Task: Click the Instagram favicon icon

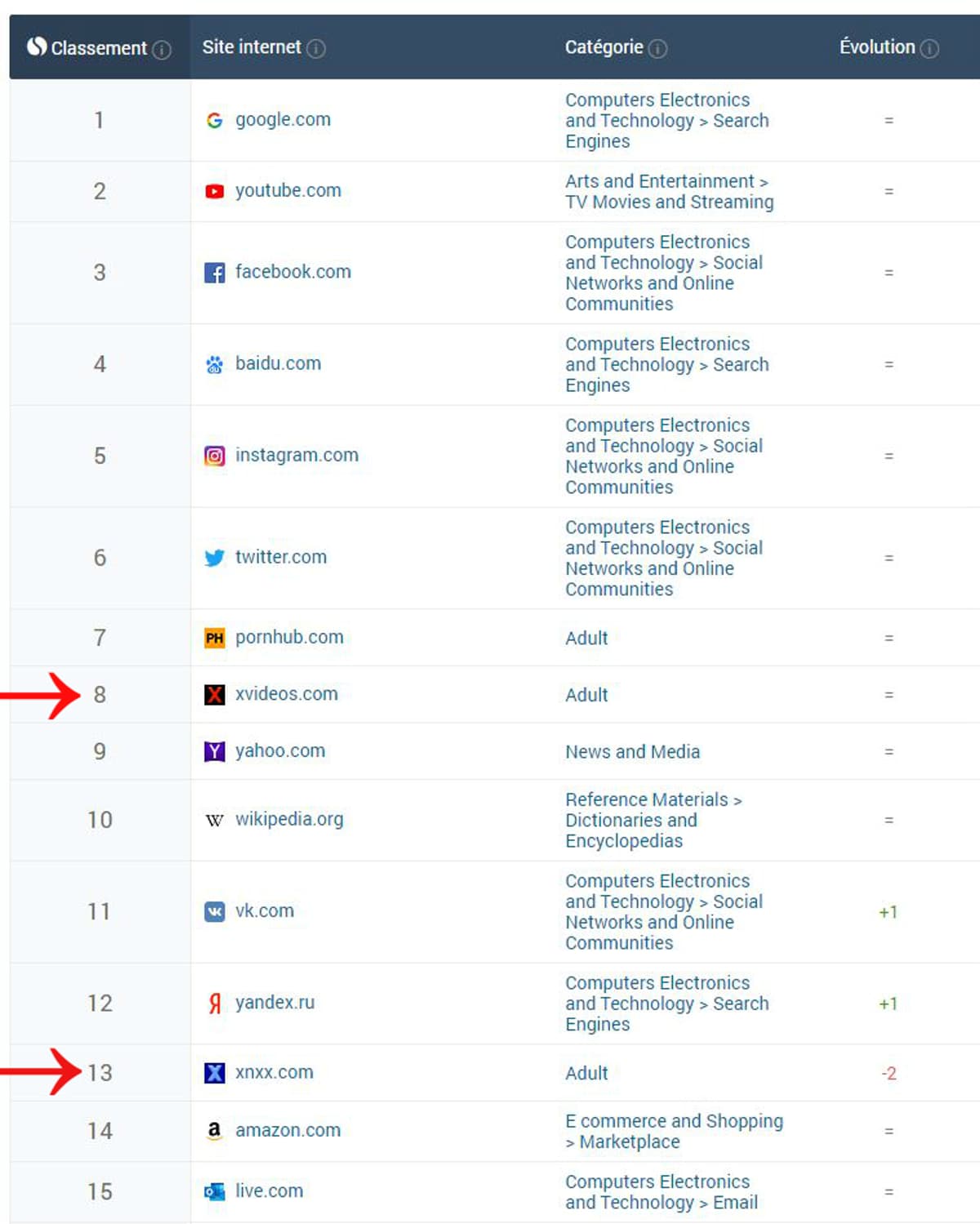Action: (x=214, y=456)
